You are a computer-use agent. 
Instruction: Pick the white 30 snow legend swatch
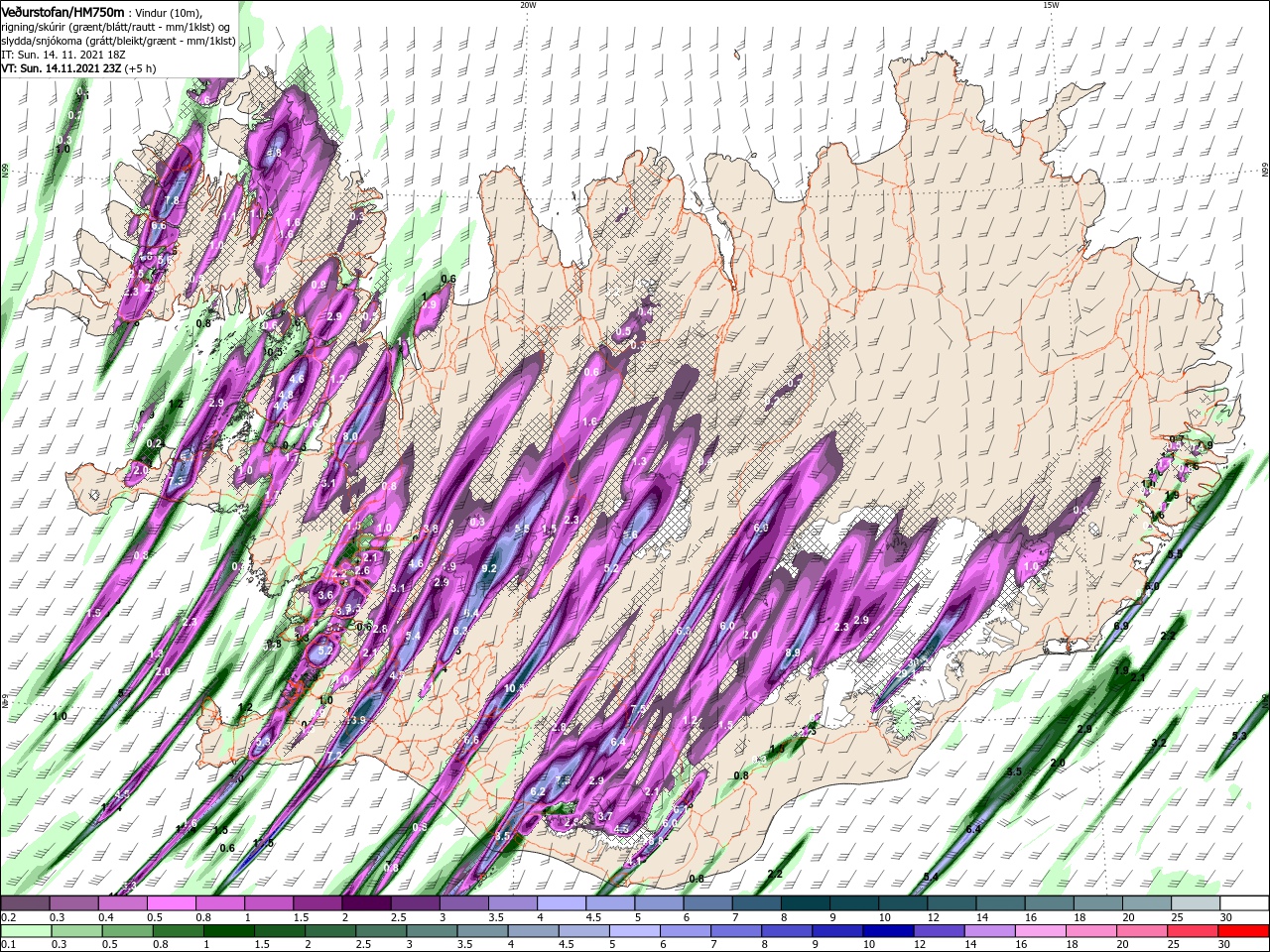coord(1245,902)
